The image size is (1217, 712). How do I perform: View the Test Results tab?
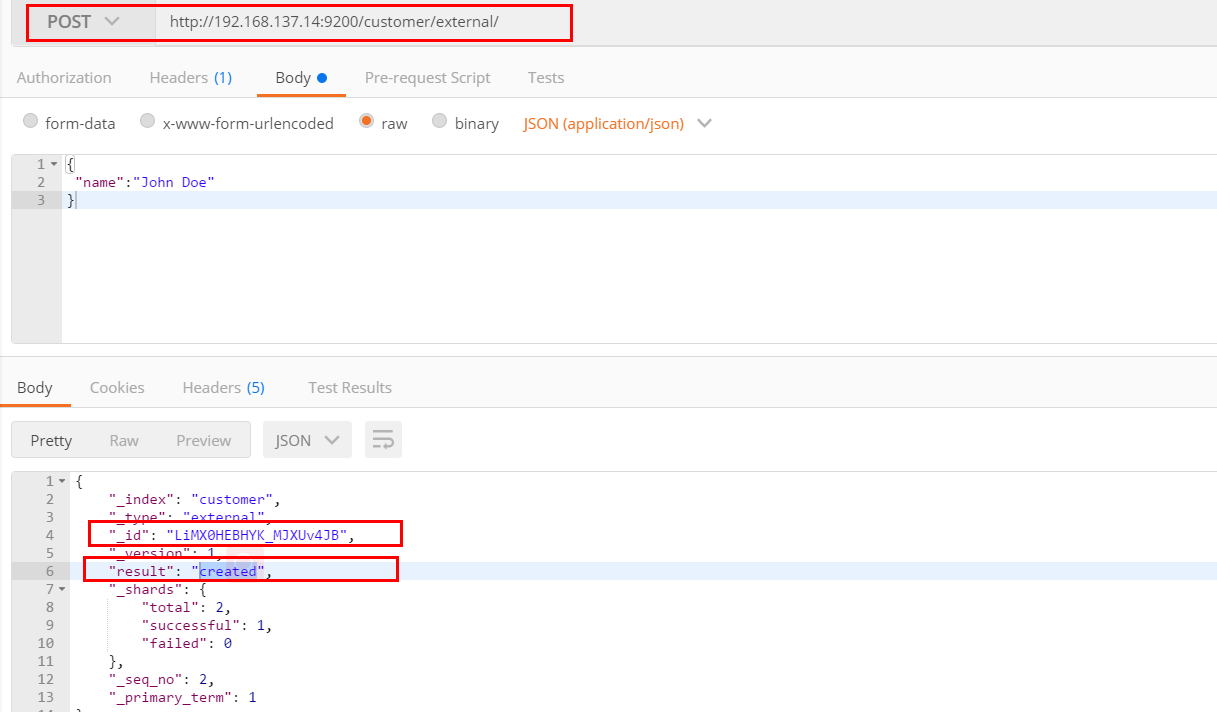pos(349,388)
